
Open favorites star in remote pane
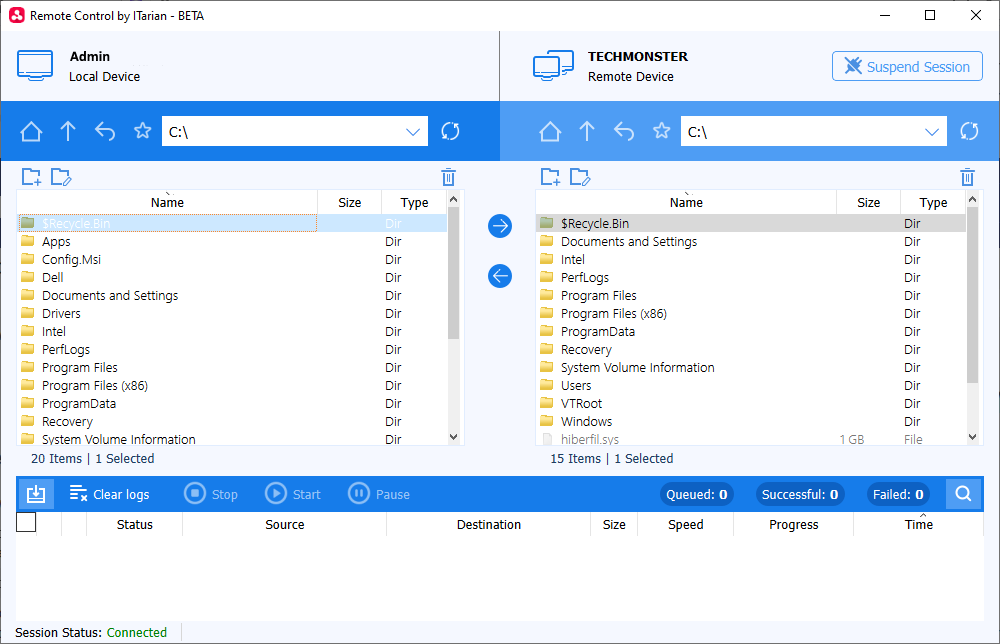[661, 131]
